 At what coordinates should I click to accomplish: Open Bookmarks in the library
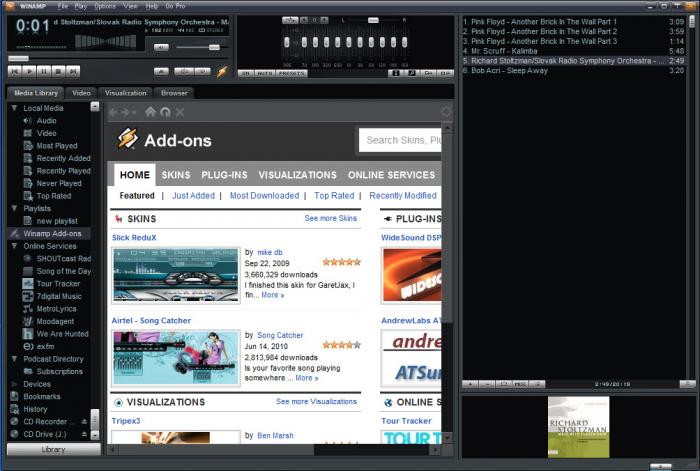[42, 396]
